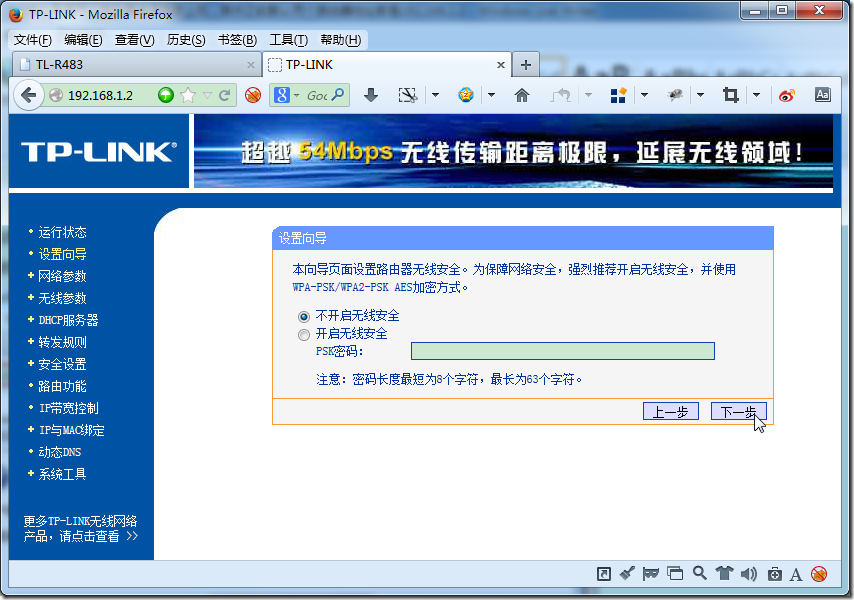Click the 上一步 button
This screenshot has width=854, height=600.
(x=670, y=412)
